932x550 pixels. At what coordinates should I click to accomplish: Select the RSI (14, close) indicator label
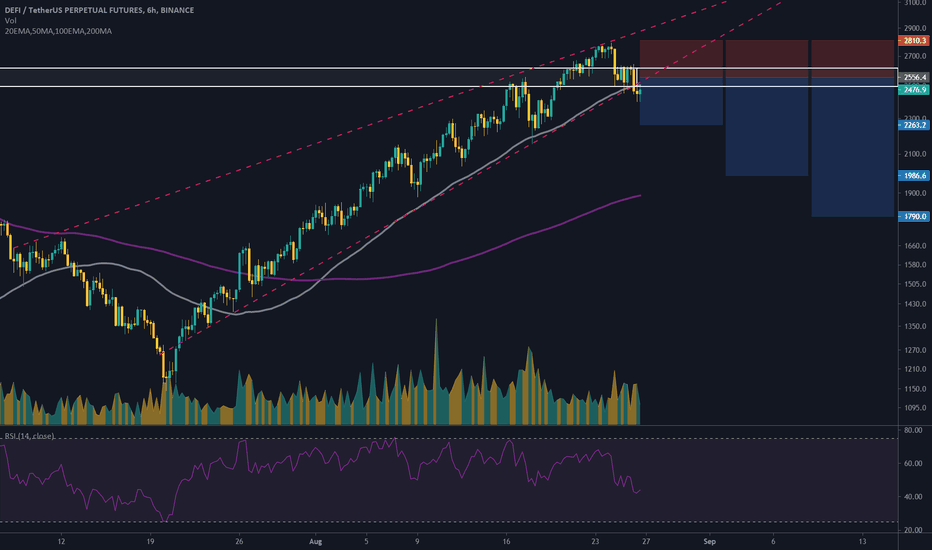[29, 436]
